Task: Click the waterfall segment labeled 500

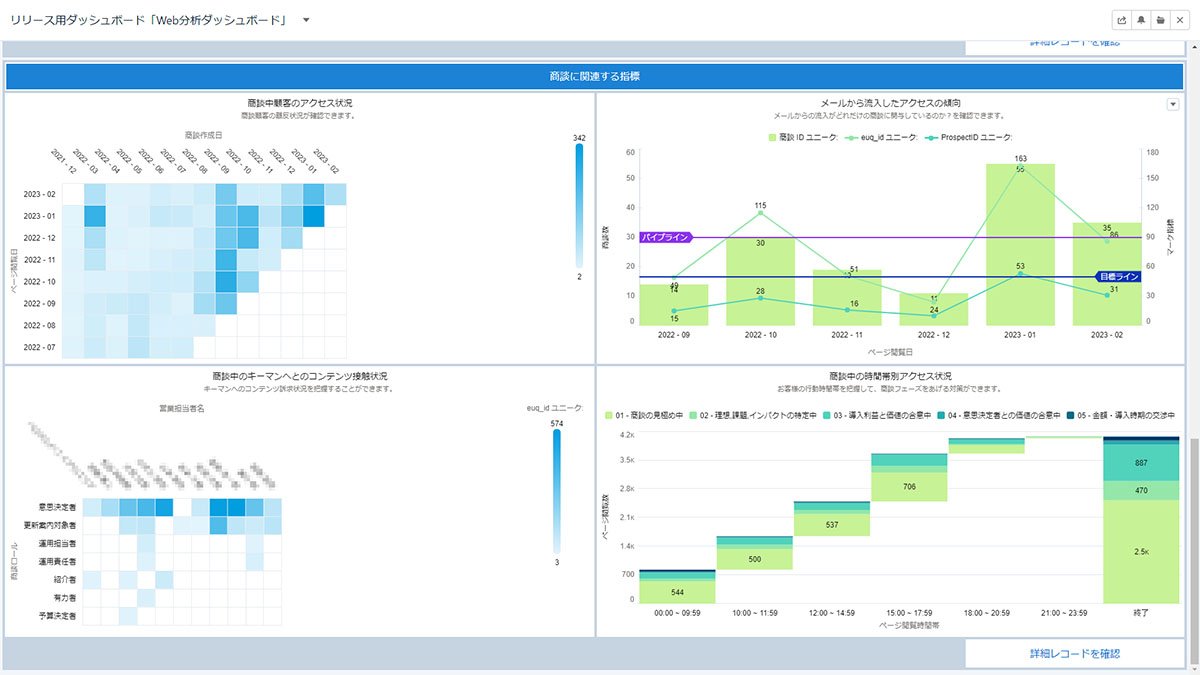Action: pos(755,560)
